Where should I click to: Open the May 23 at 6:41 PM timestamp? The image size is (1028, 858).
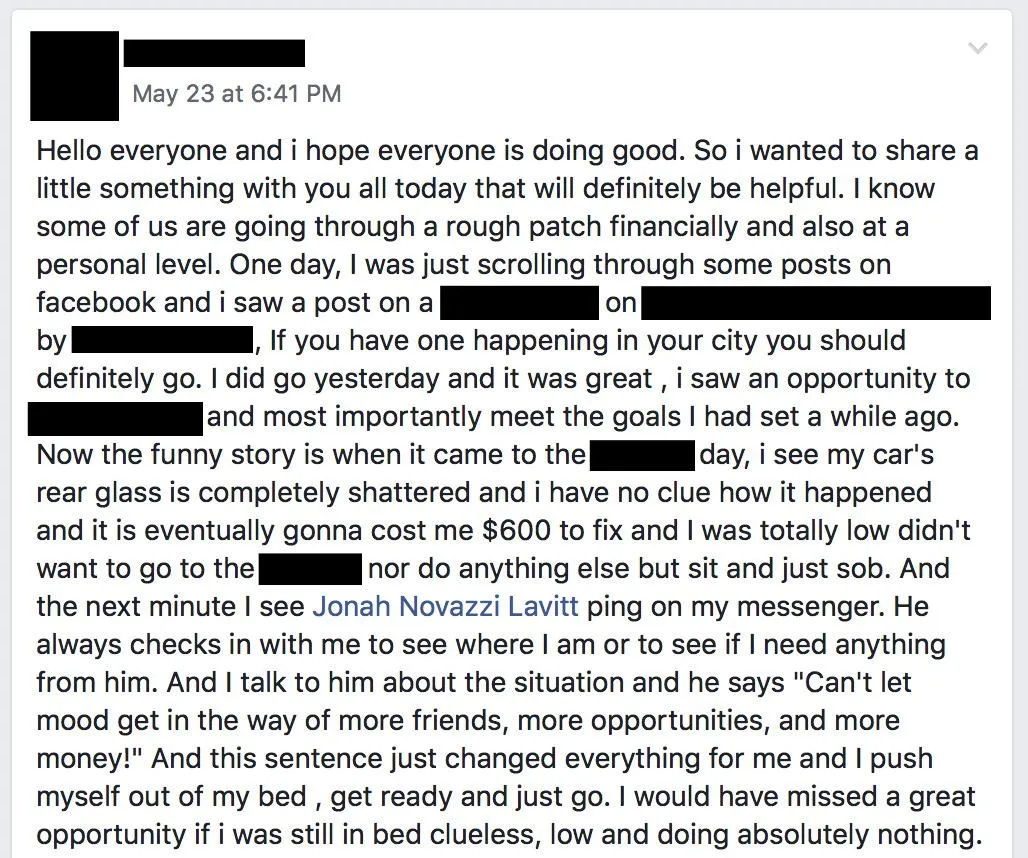coord(237,93)
